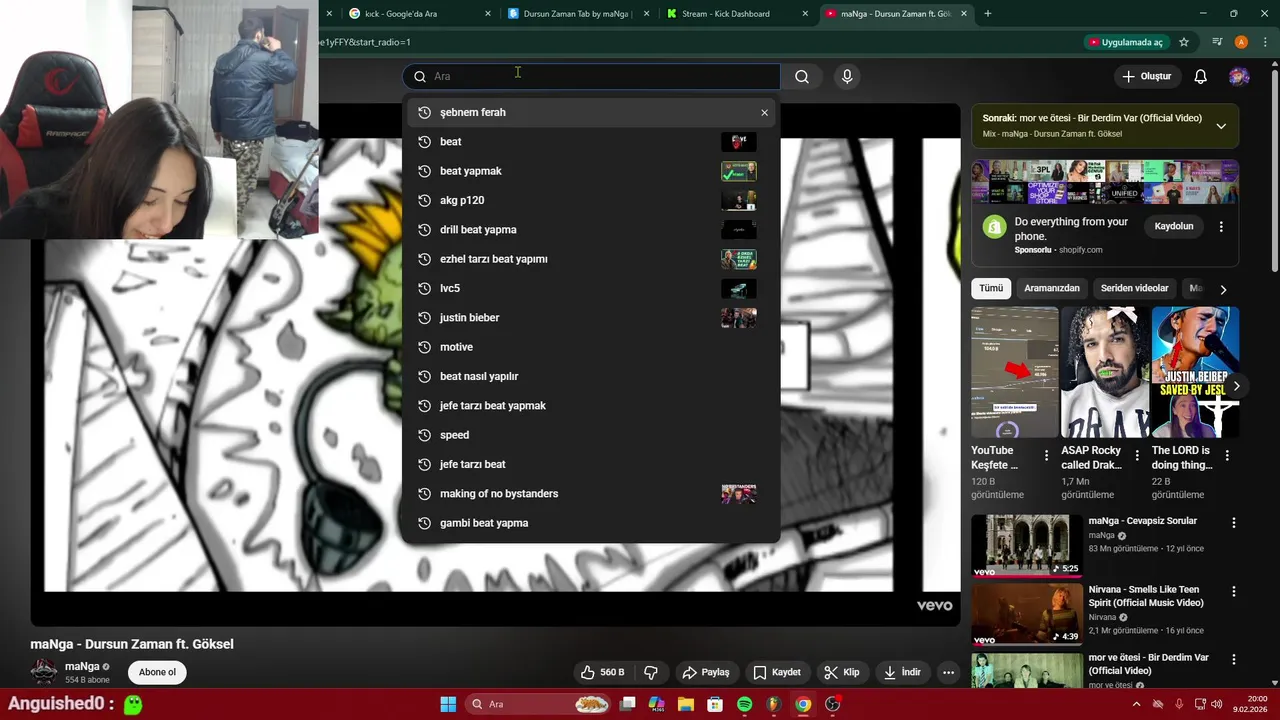Open a new browser tab
Image resolution: width=1280 pixels, height=720 pixels.
[988, 14]
